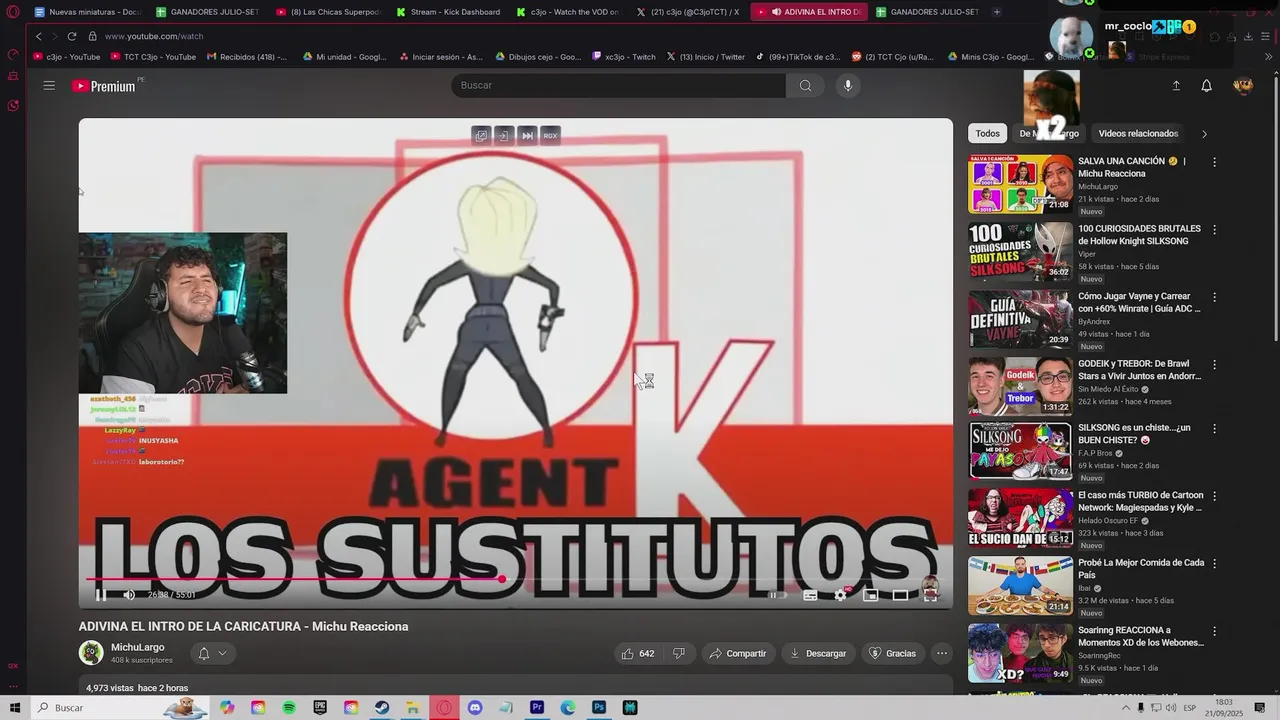1280x720 pixels.
Task: Open Windows Start menu
Action: (x=15, y=708)
